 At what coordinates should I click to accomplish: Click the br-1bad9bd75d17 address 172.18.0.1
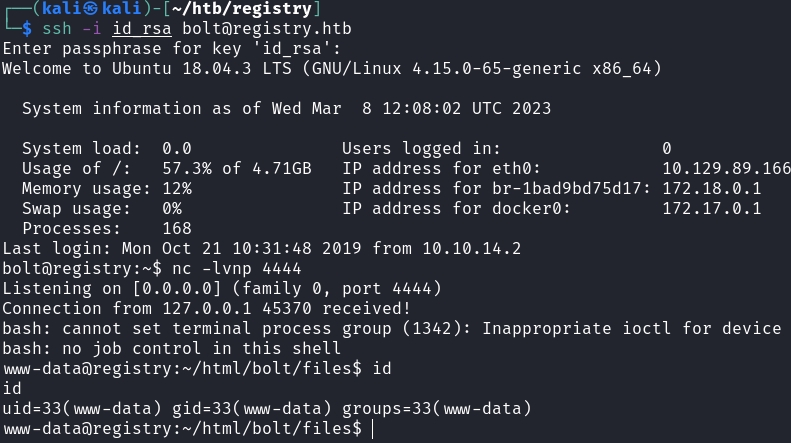pos(711,188)
